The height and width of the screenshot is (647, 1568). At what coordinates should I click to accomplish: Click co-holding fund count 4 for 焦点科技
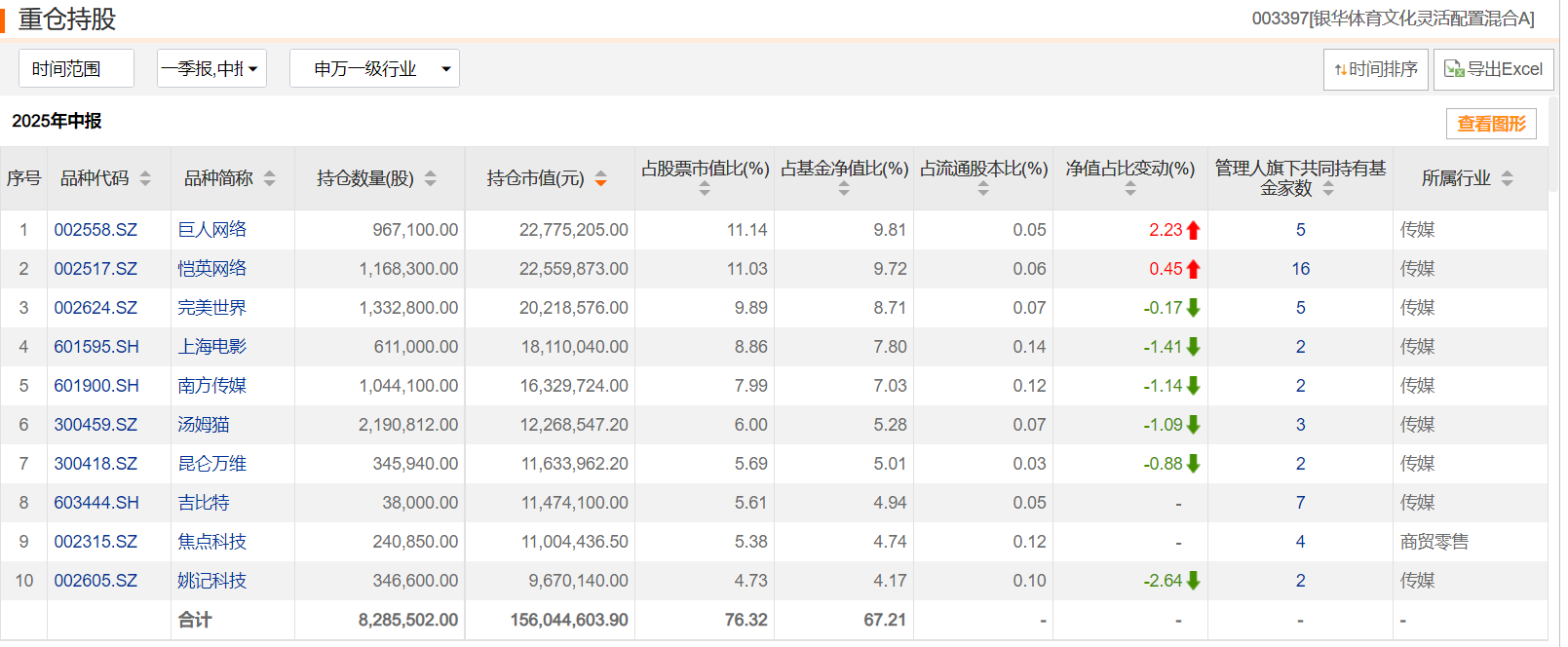[1301, 542]
